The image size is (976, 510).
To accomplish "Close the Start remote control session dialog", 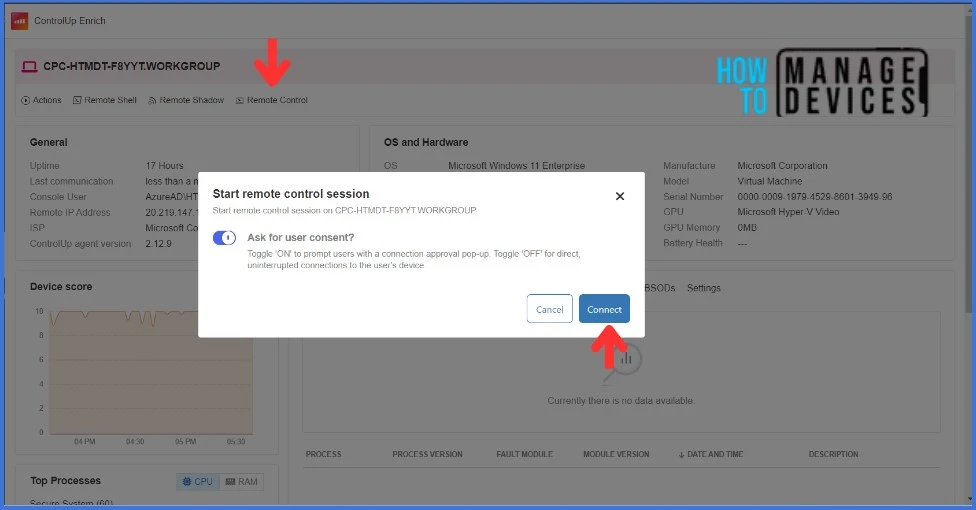I will (x=619, y=196).
